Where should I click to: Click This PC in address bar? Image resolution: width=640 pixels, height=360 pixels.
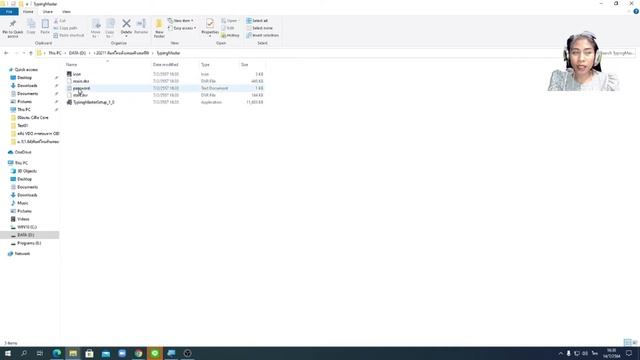click(x=55, y=53)
